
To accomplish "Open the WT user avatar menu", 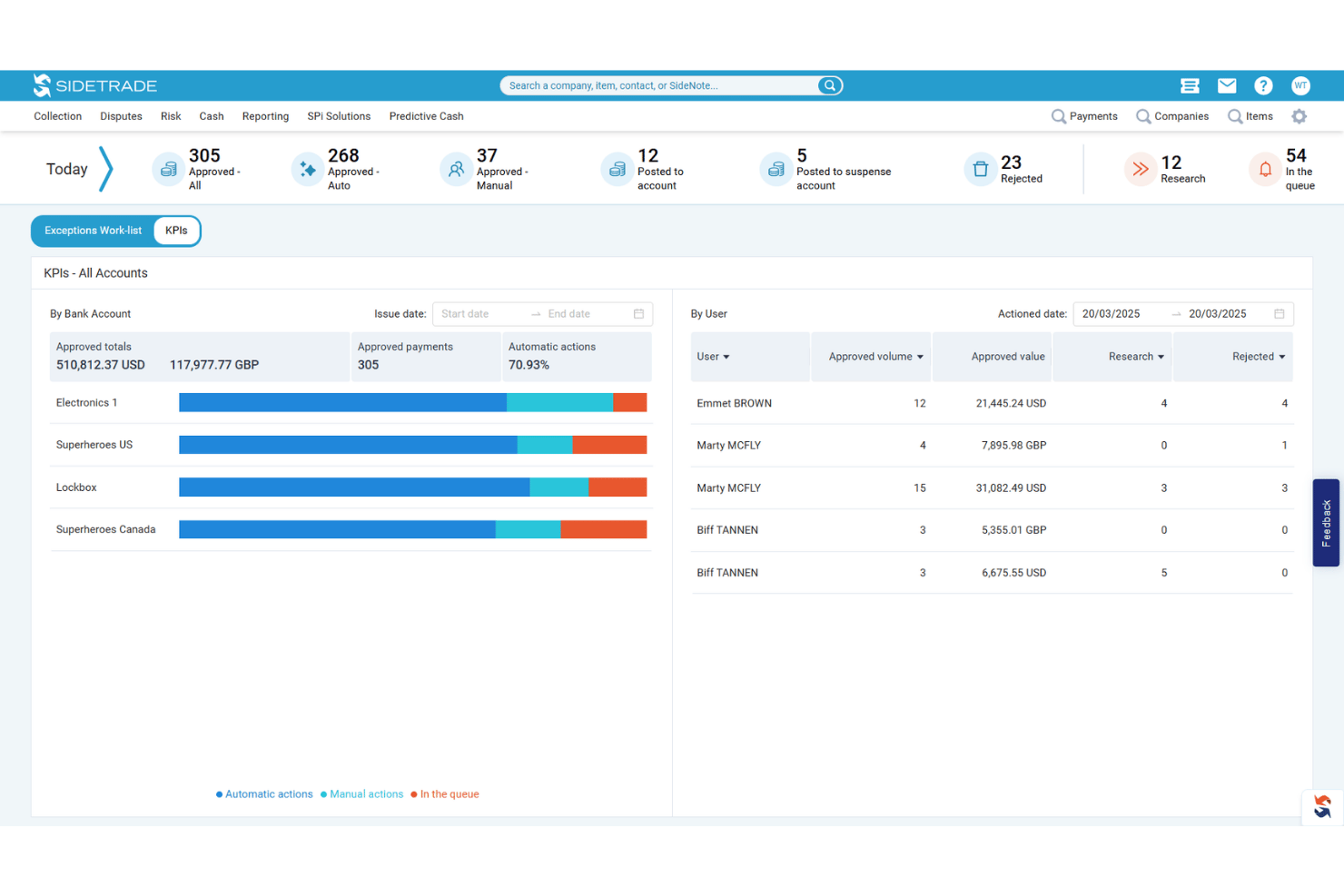I will [x=1300, y=85].
